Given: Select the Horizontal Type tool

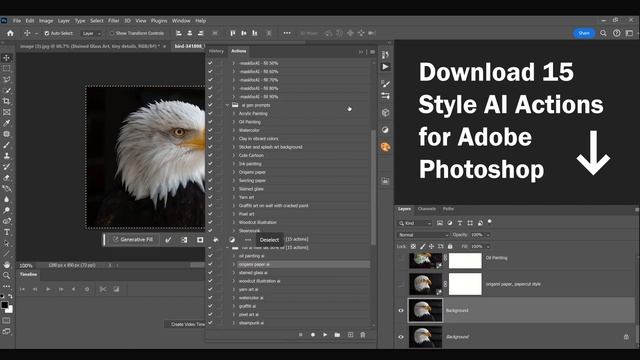Looking at the screenshot, I should 7,232.
